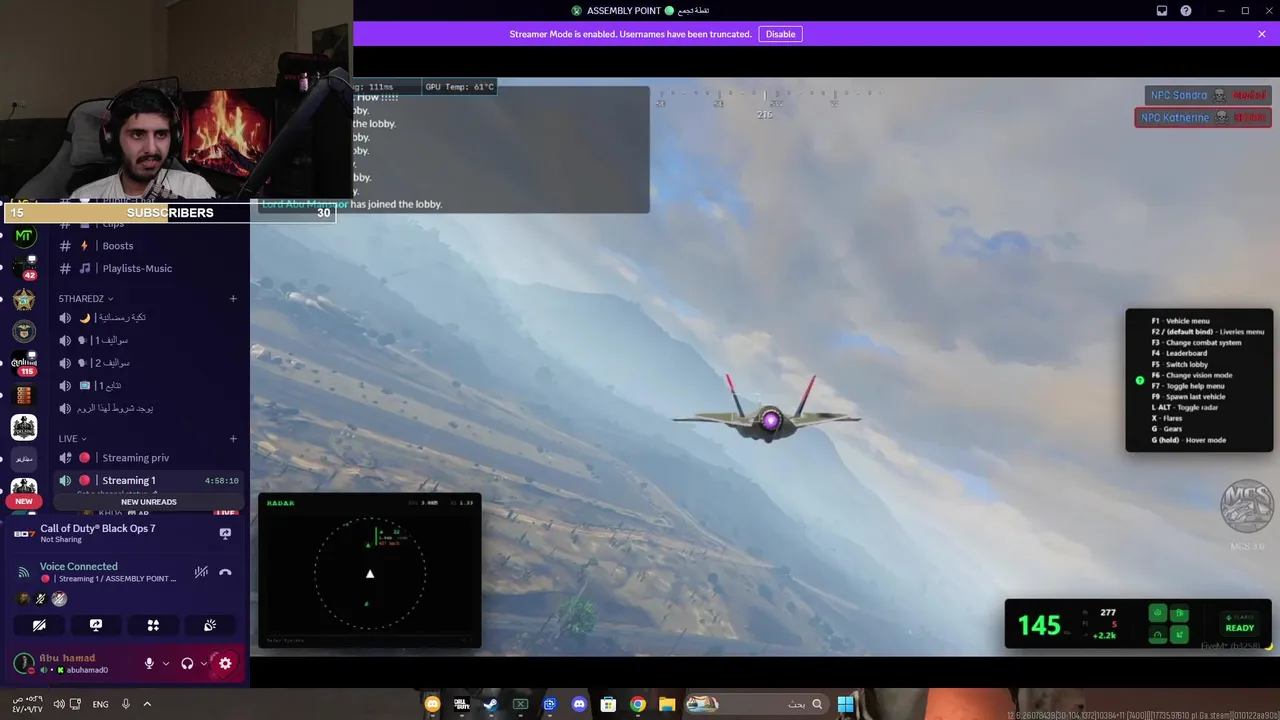The width and height of the screenshot is (1280, 720).
Task: Deafen headphones in Discord user panel
Action: pos(187,663)
